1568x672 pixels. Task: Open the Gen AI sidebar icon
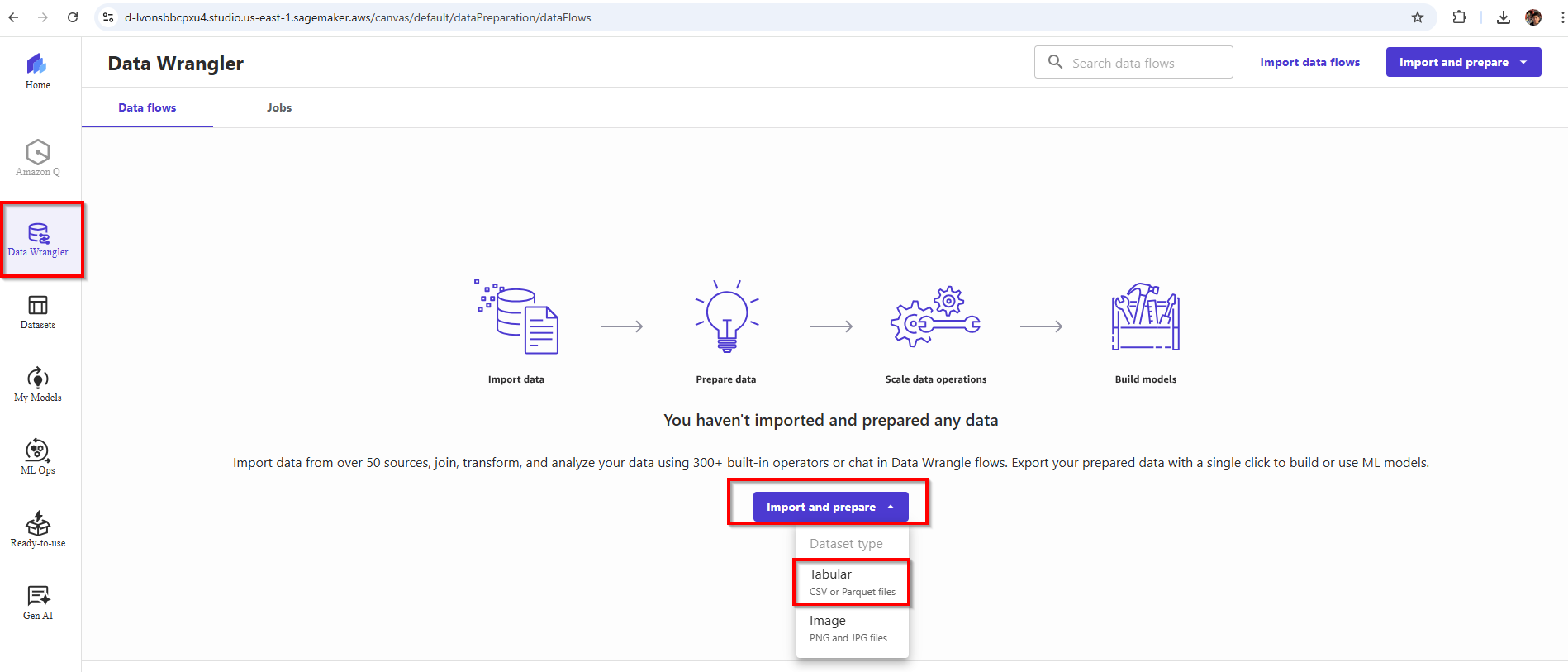pos(38,603)
